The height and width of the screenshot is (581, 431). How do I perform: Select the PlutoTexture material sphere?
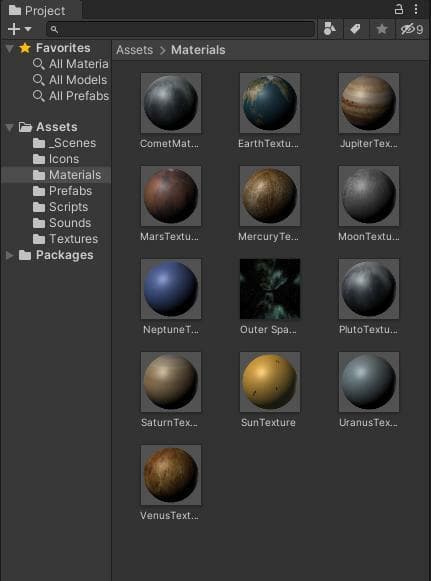click(x=369, y=289)
